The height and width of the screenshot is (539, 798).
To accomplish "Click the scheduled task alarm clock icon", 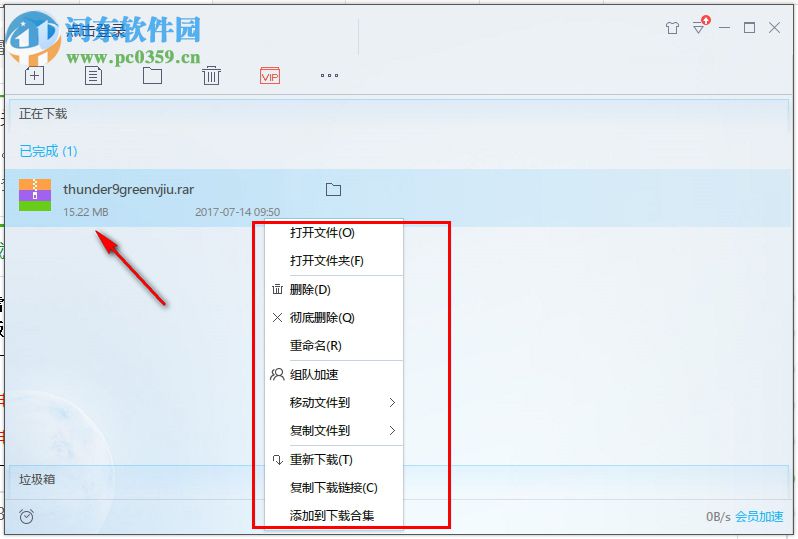I will coord(26,517).
